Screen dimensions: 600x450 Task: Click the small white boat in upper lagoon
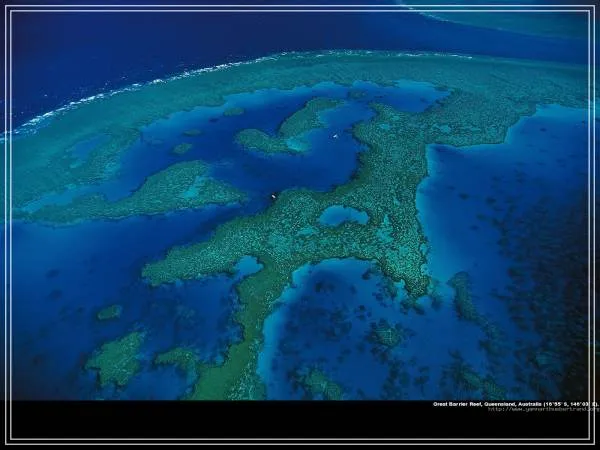pyautogui.click(x=335, y=136)
